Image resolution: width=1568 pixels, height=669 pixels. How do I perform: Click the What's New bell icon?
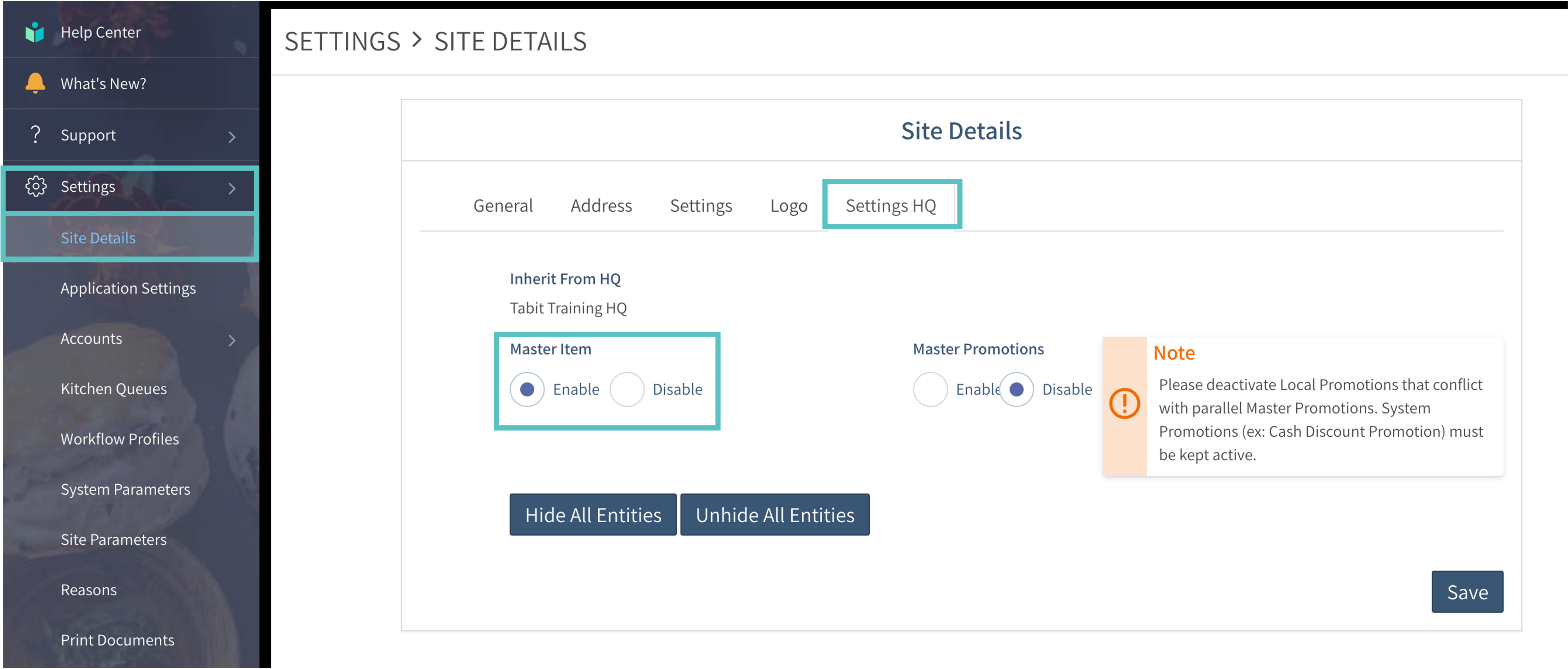(35, 83)
